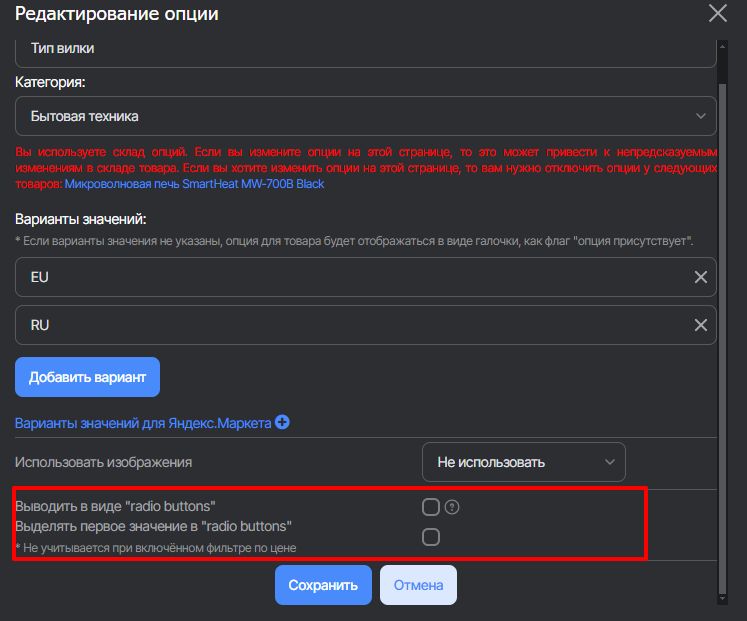Click the plus icon beside Яндекс.Маркета

click(x=282, y=423)
